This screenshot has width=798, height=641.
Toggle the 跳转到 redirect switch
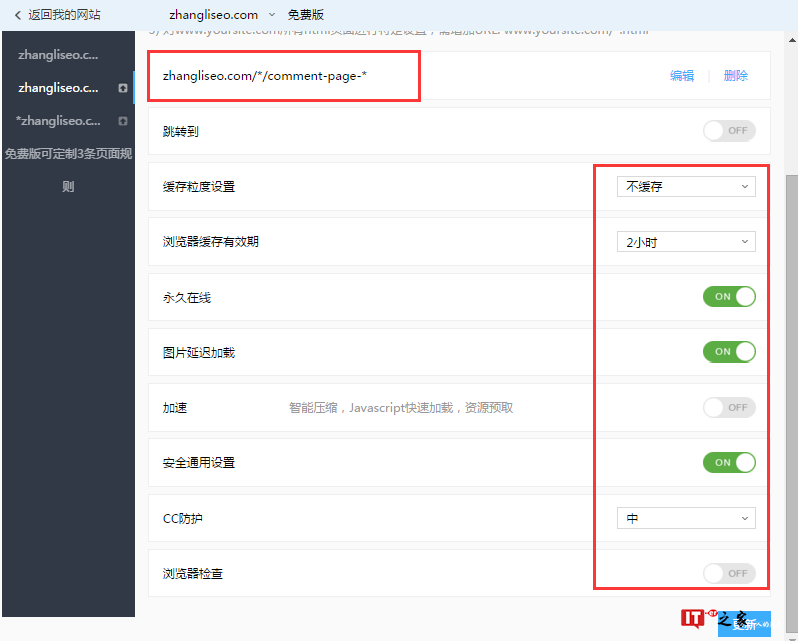point(728,131)
